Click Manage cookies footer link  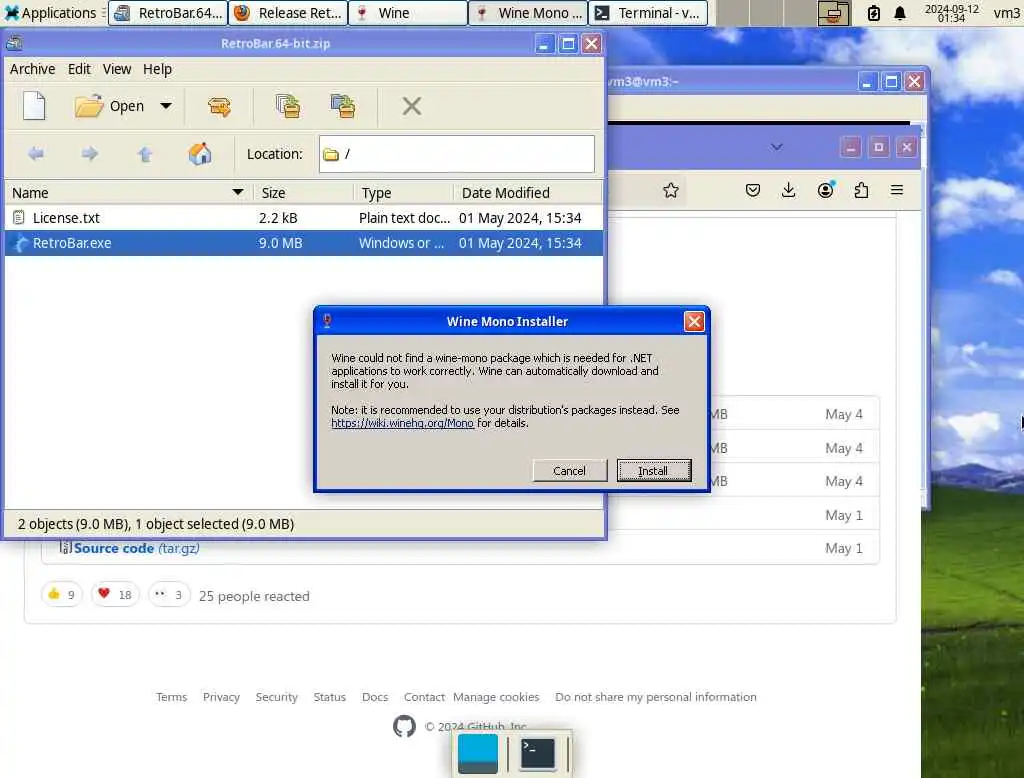pos(496,697)
